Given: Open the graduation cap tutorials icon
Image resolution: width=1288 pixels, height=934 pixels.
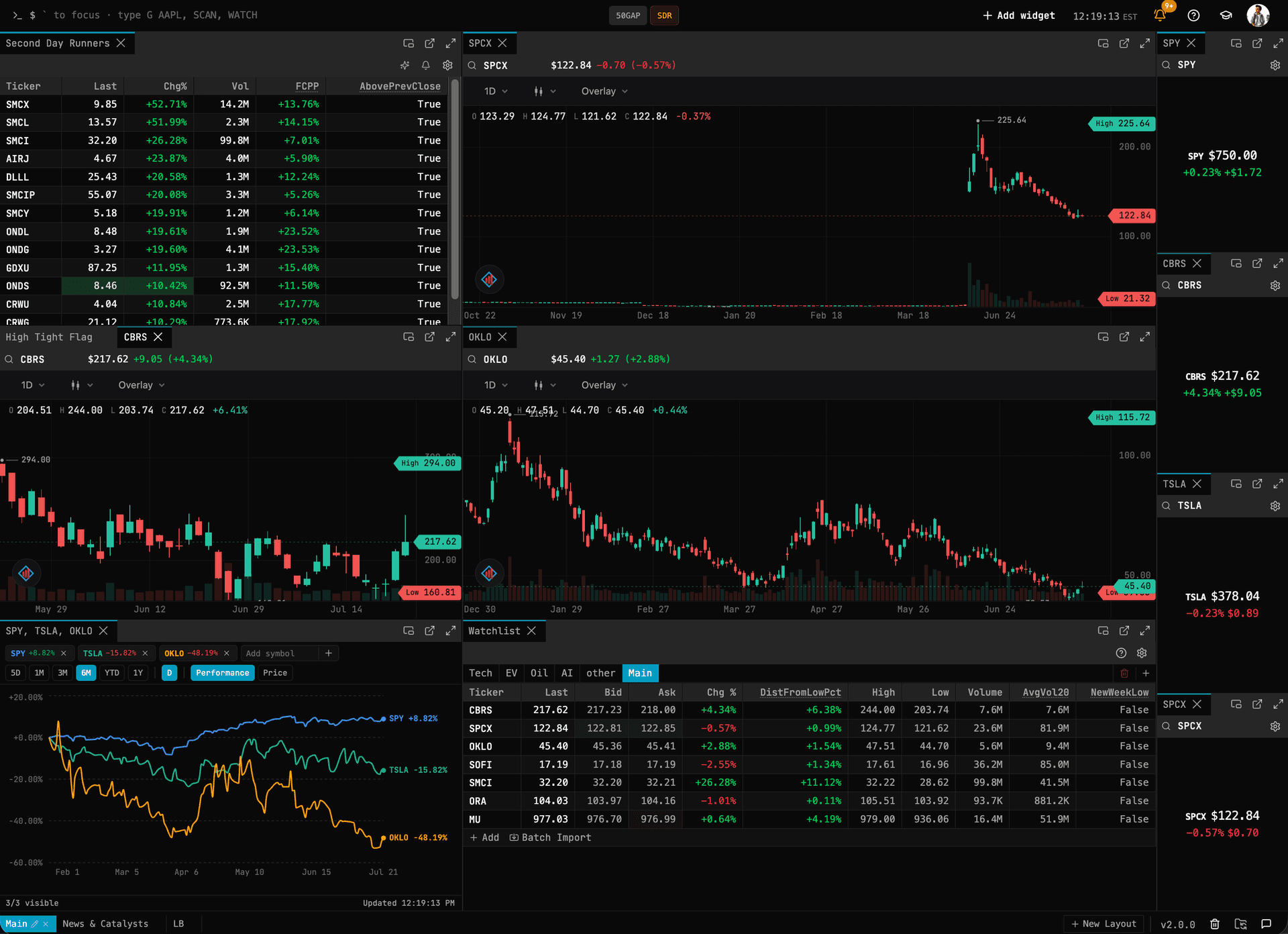Looking at the screenshot, I should tap(1226, 15).
